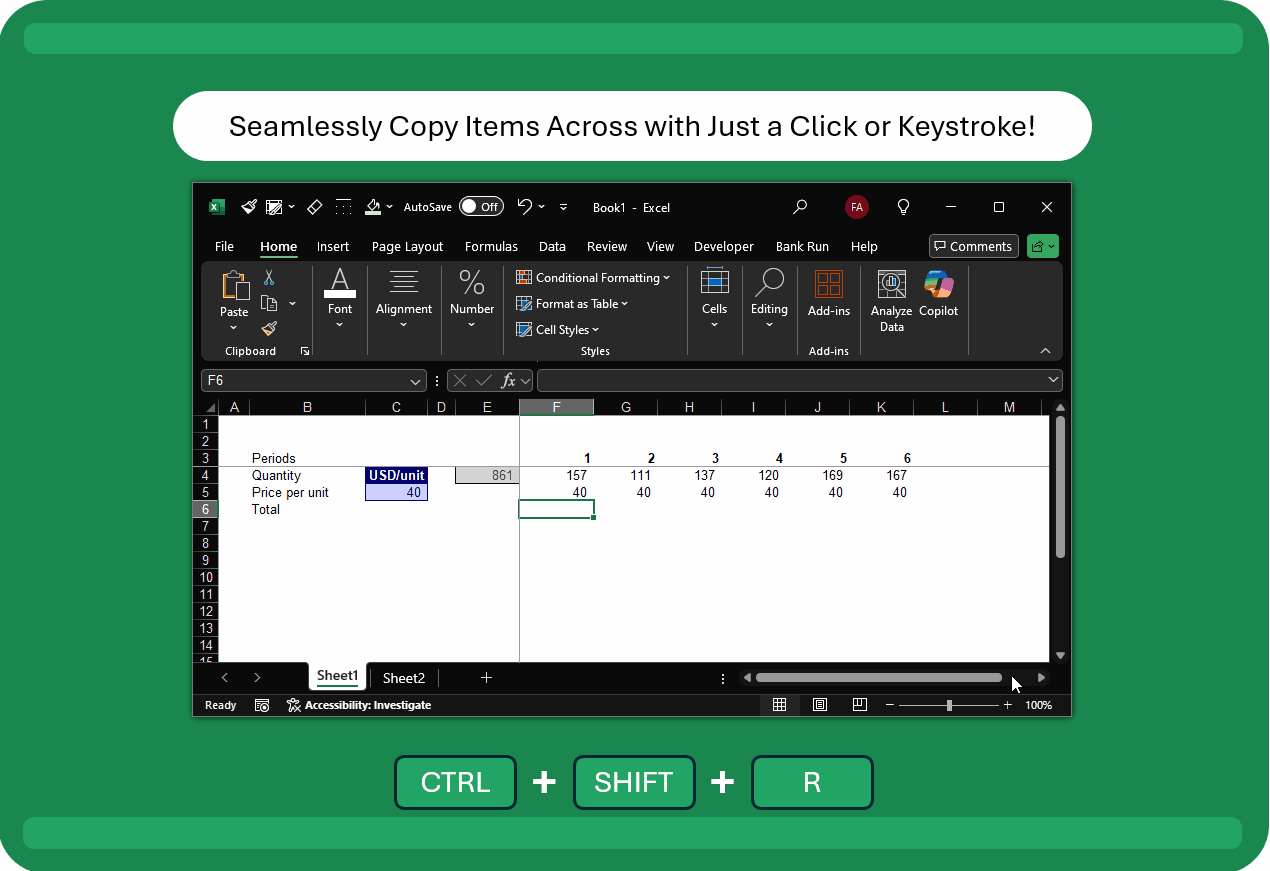Open the Cell Styles dropdown
The image size is (1270, 871).
point(557,330)
